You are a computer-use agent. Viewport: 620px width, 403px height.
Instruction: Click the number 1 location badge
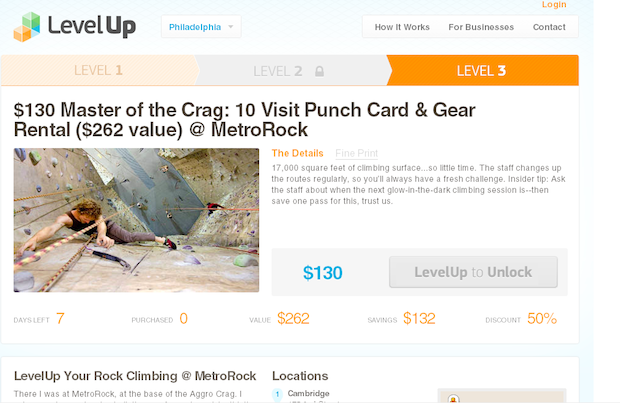tap(277, 394)
